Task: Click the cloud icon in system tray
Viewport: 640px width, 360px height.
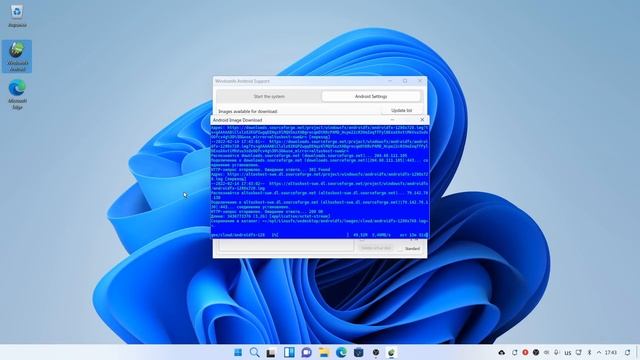Action: [502, 352]
